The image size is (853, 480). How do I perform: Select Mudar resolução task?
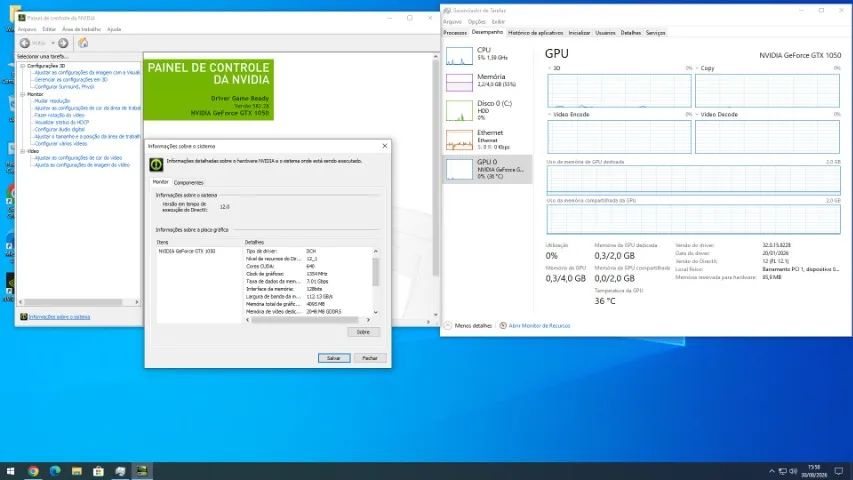tap(52, 101)
